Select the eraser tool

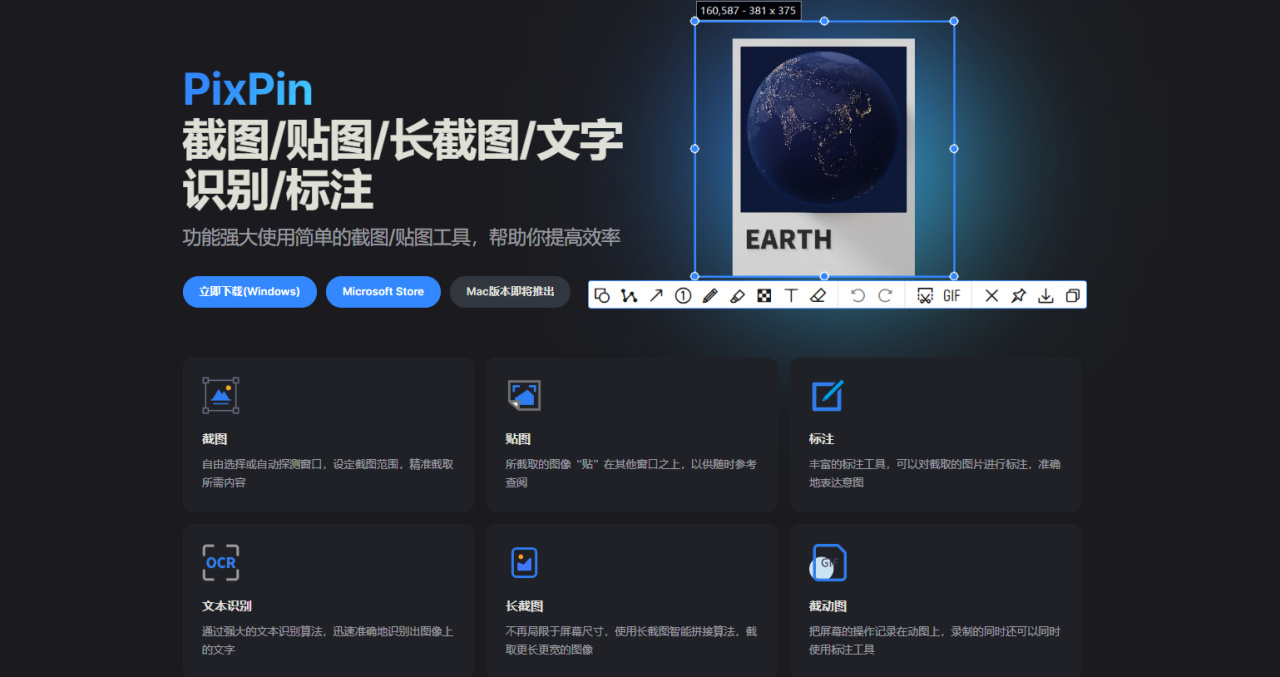(818, 295)
